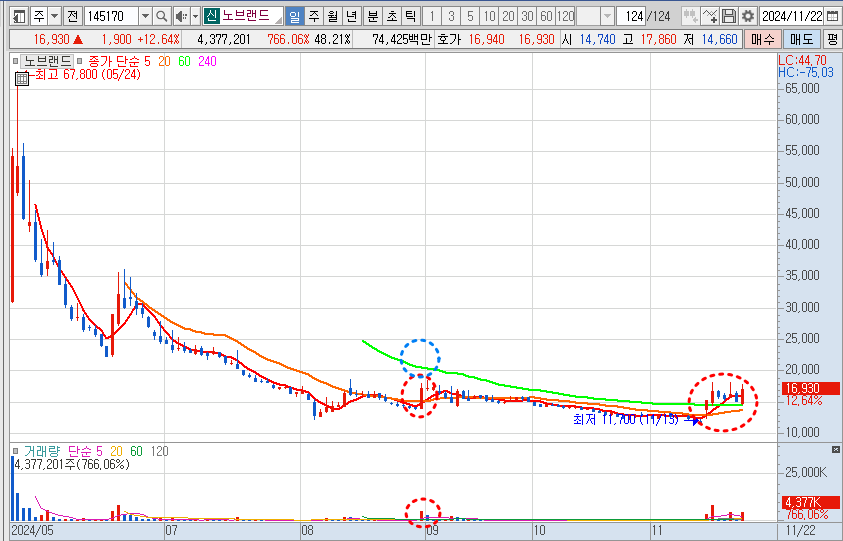Click the red 16,930 price axis tag

point(809,388)
